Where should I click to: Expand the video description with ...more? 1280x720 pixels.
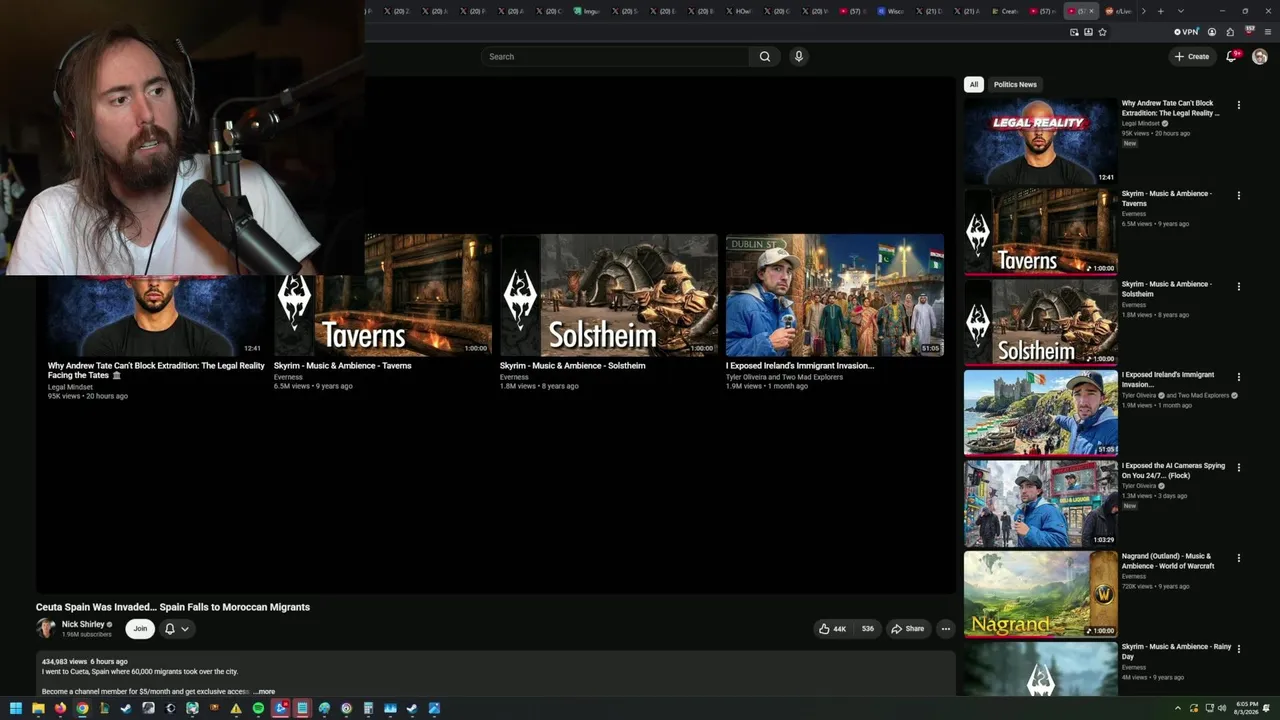click(264, 692)
